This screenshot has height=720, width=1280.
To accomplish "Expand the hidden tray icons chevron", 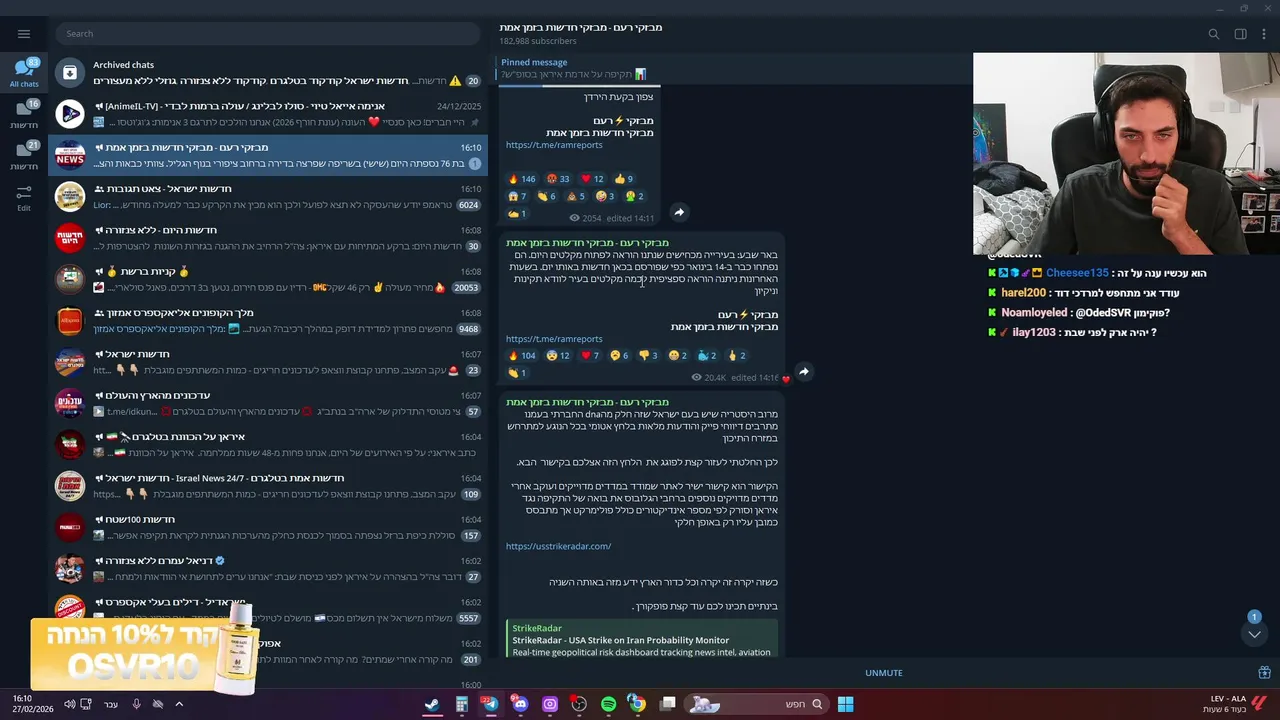I will click(179, 704).
